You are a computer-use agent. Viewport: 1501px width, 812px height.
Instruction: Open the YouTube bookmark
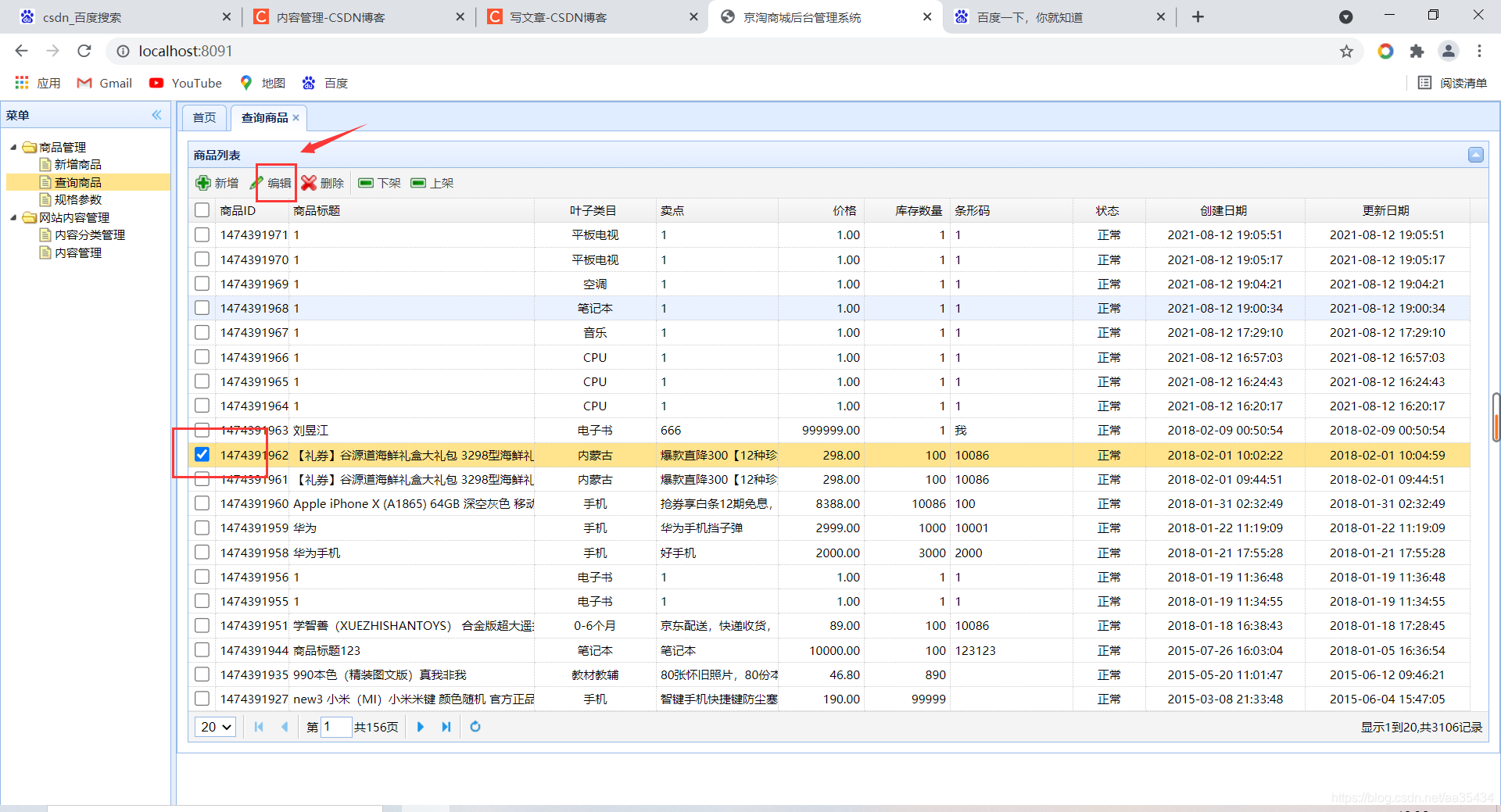pyautogui.click(x=186, y=83)
